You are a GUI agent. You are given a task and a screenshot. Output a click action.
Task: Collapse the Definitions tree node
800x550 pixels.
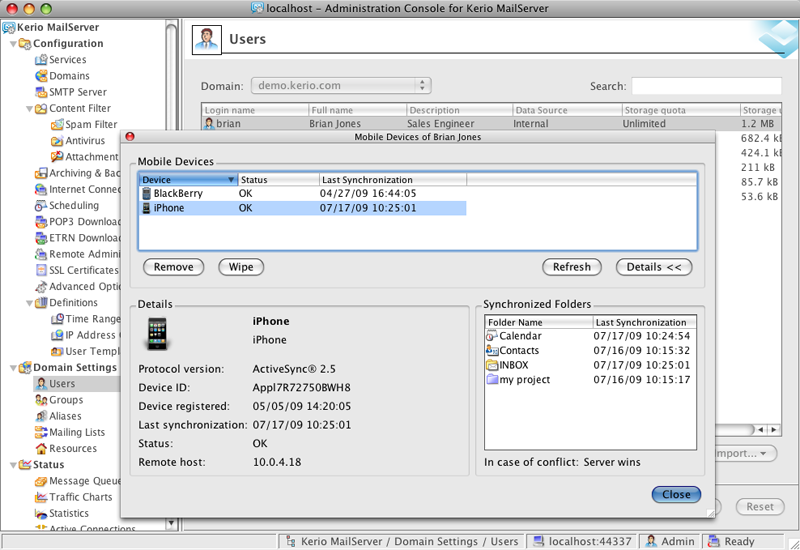(x=30, y=304)
